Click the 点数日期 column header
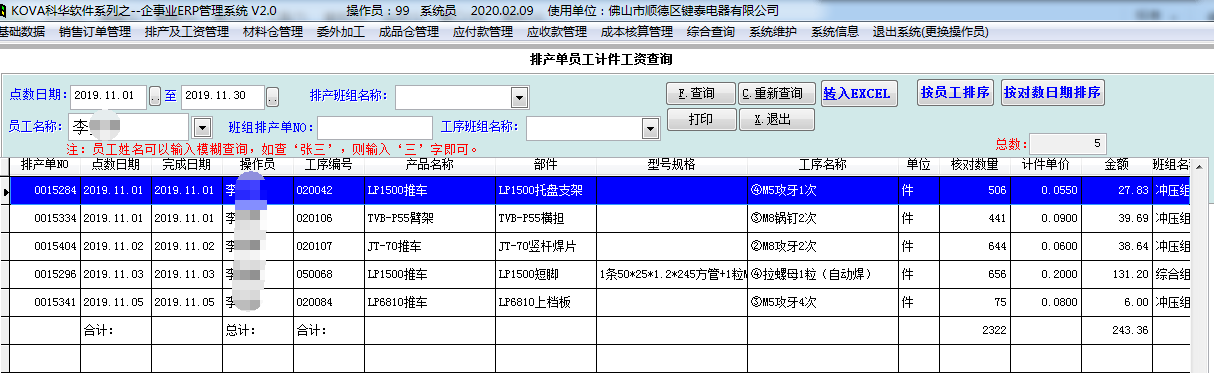This screenshot has width=1214, height=373. pos(116,164)
